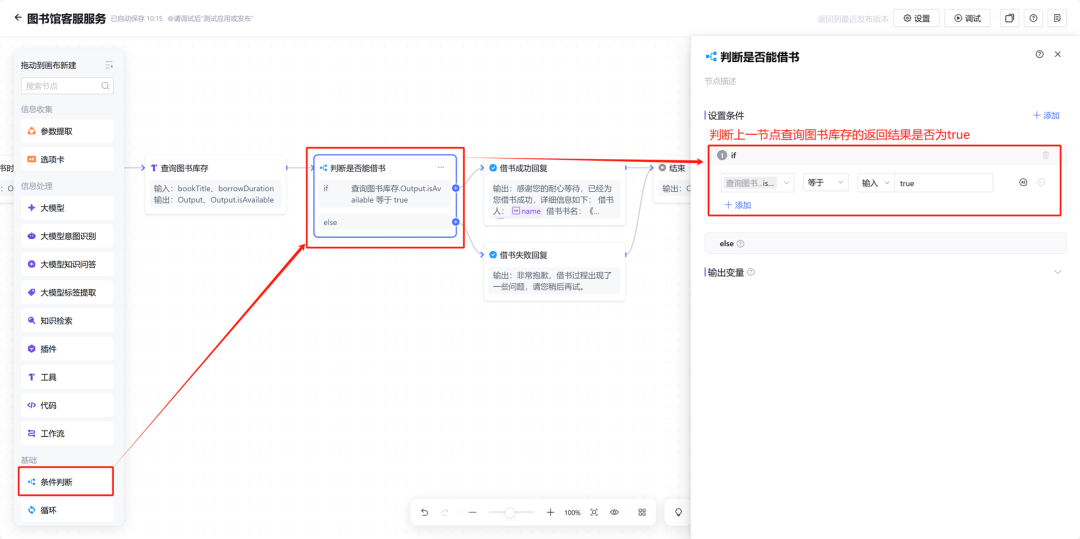Zoom out with the minus button

tap(472, 513)
